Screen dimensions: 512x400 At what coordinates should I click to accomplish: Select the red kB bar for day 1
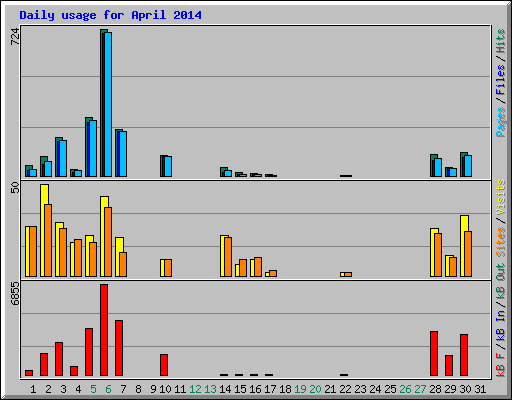pyautogui.click(x=29, y=373)
